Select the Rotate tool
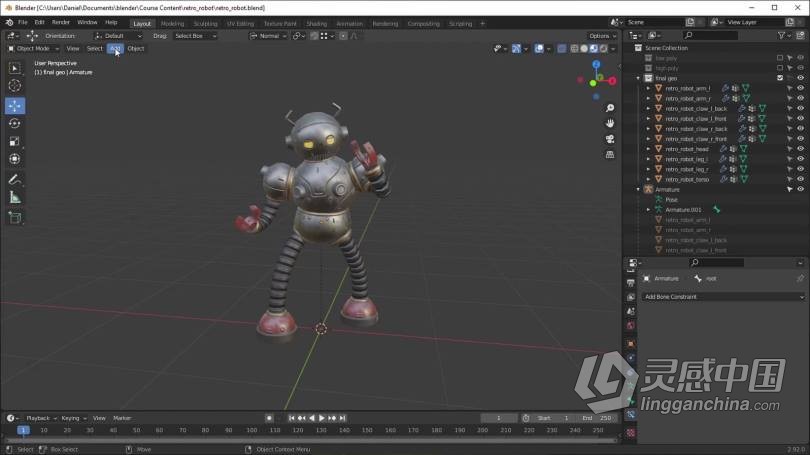810x455 pixels. click(14, 123)
